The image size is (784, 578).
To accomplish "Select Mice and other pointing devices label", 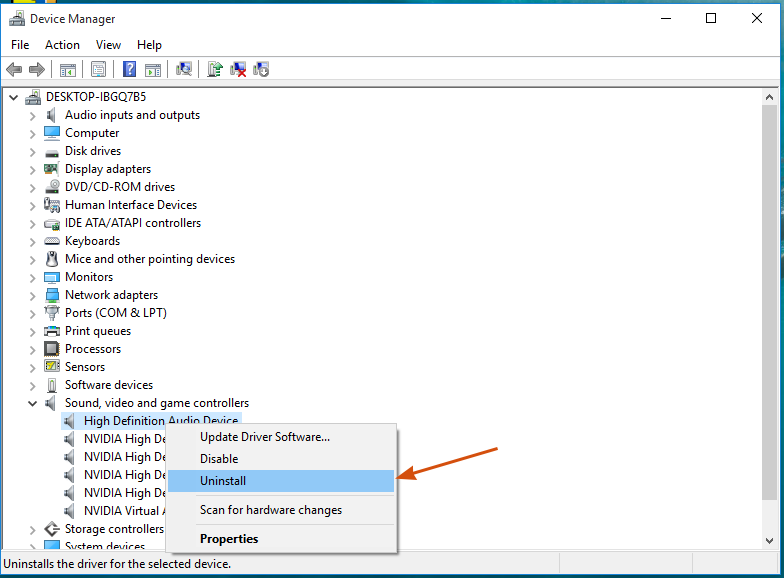I will 150,259.
